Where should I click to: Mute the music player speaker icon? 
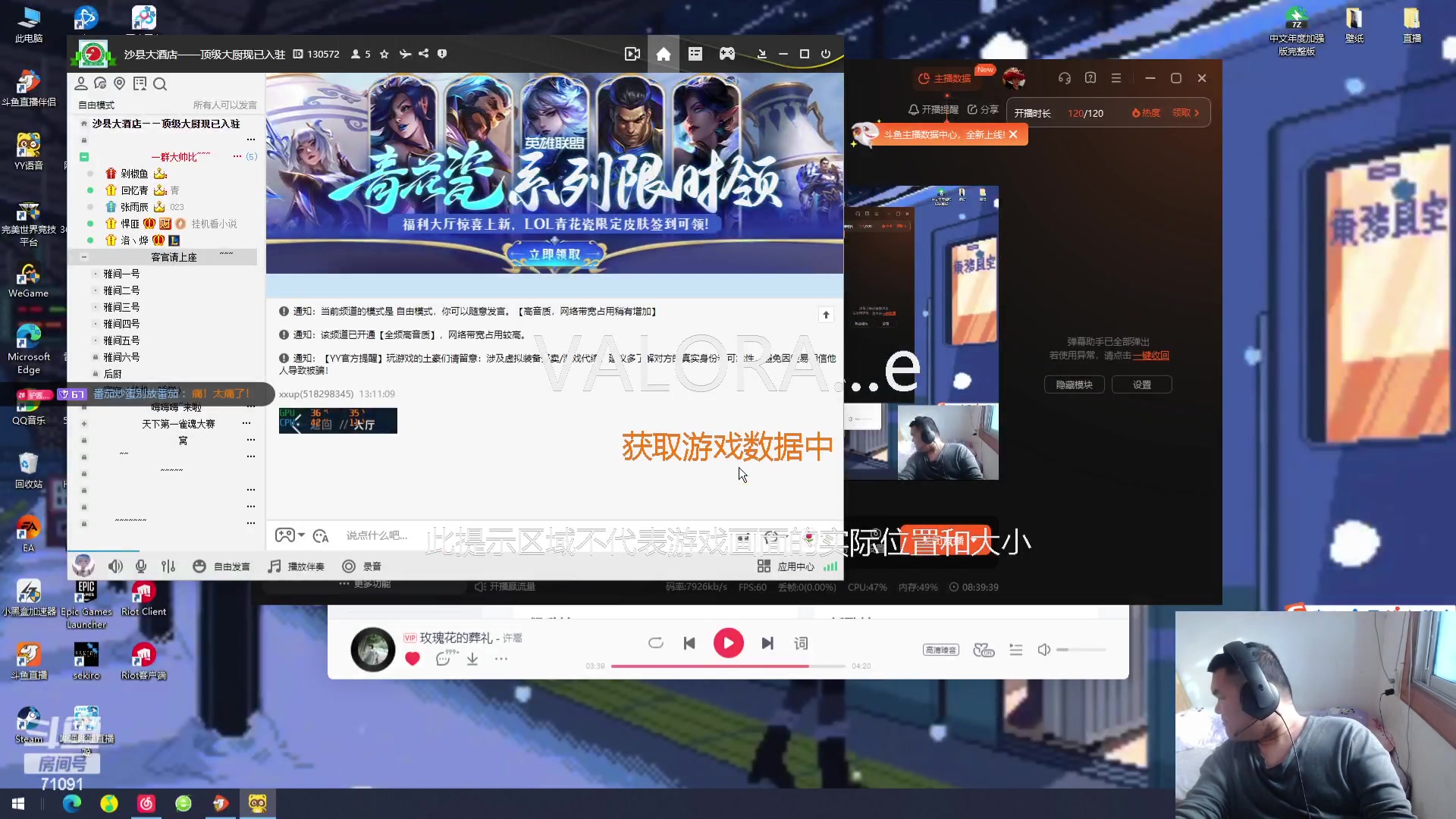[1044, 650]
